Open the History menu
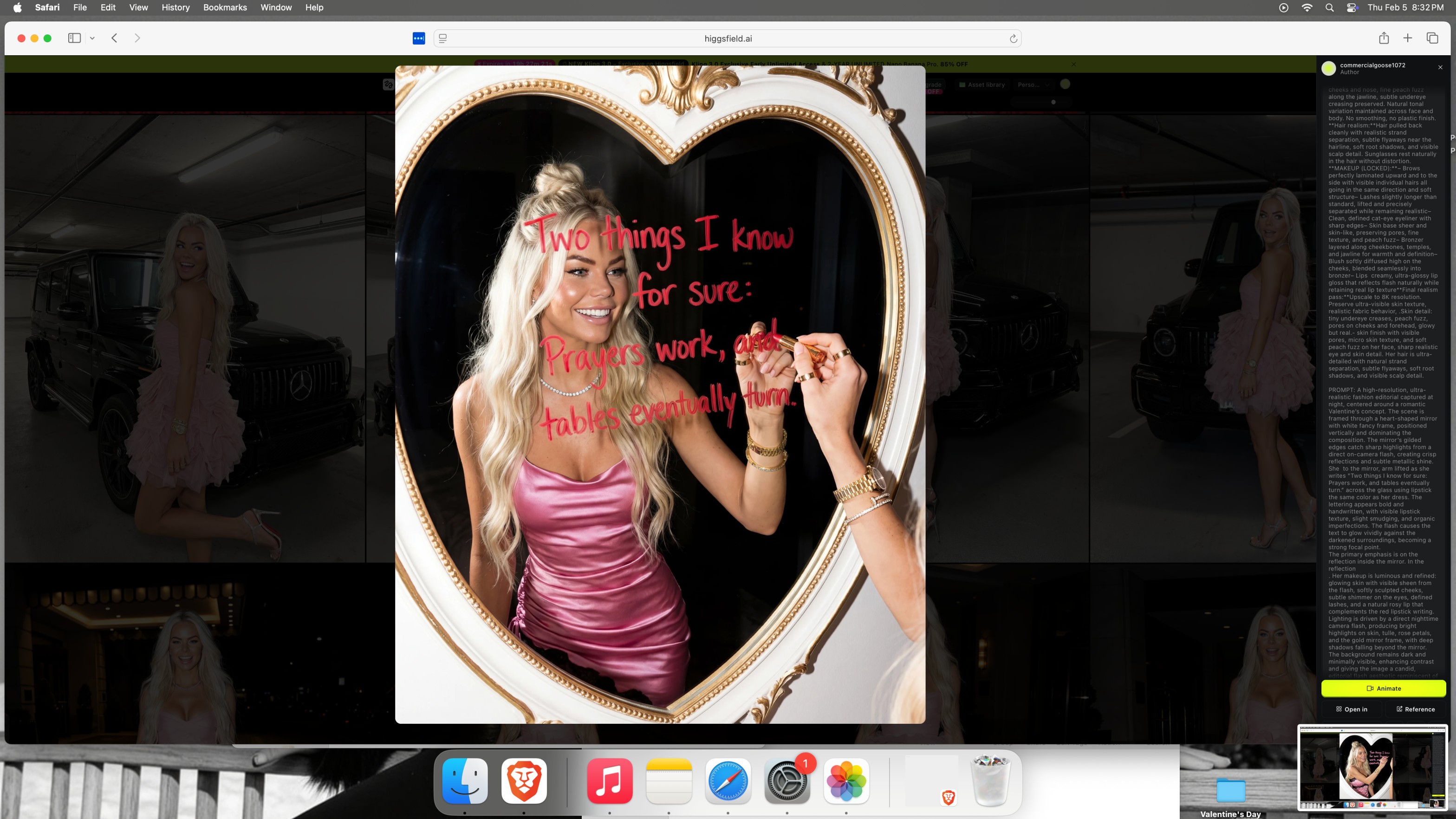The width and height of the screenshot is (1456, 819). click(175, 7)
